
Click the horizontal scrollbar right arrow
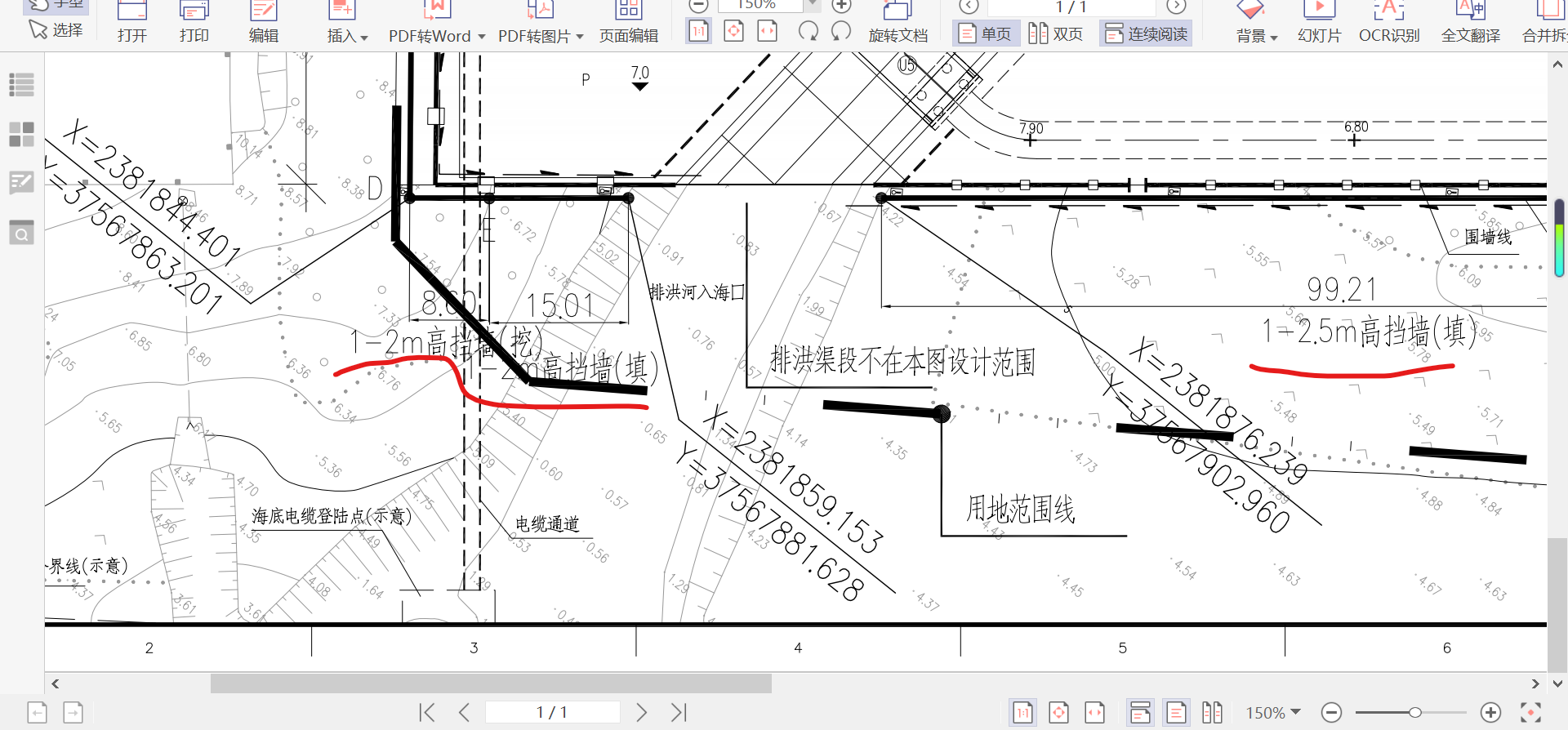[x=1535, y=683]
